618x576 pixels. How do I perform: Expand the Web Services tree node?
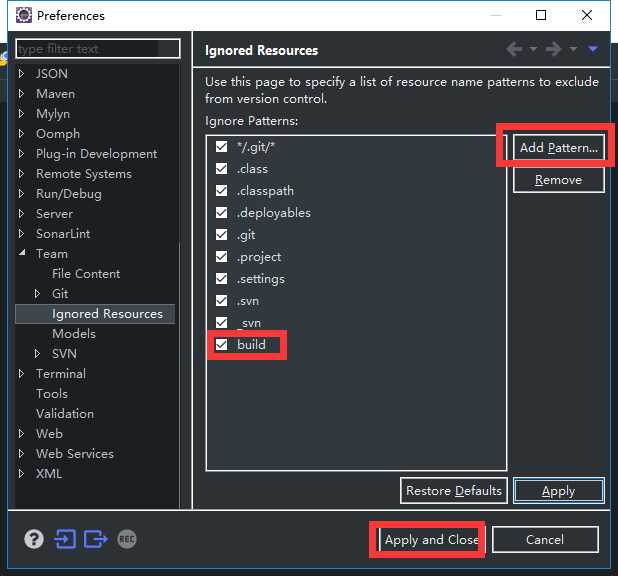21,453
